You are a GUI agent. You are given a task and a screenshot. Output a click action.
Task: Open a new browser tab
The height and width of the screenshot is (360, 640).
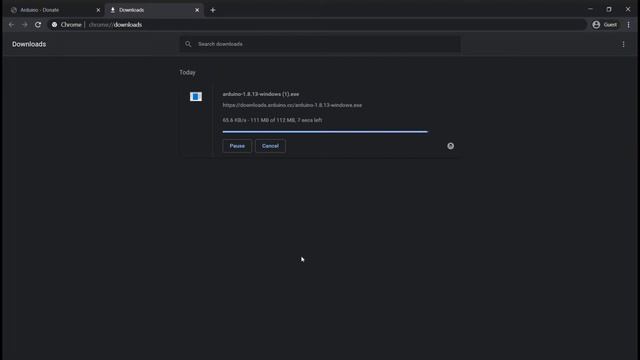[x=213, y=10]
